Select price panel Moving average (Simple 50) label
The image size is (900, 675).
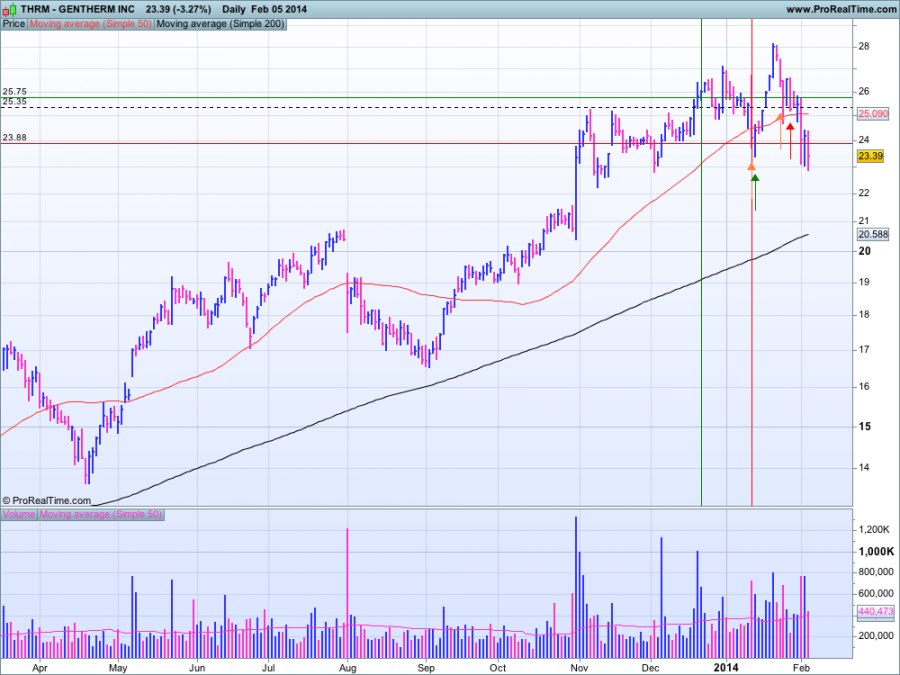pos(91,24)
